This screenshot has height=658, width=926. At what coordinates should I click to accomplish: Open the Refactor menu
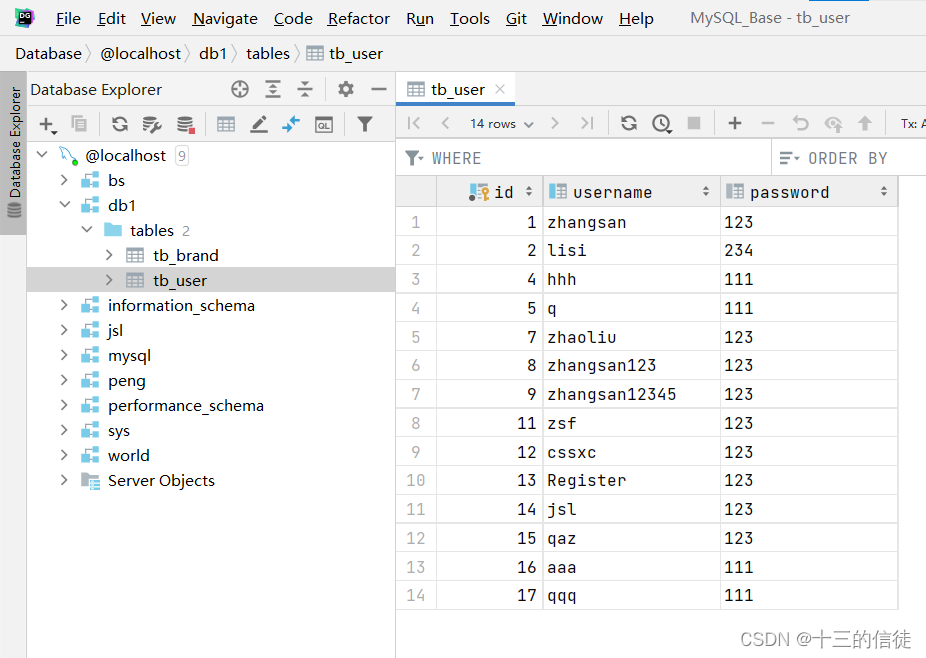pos(358,18)
